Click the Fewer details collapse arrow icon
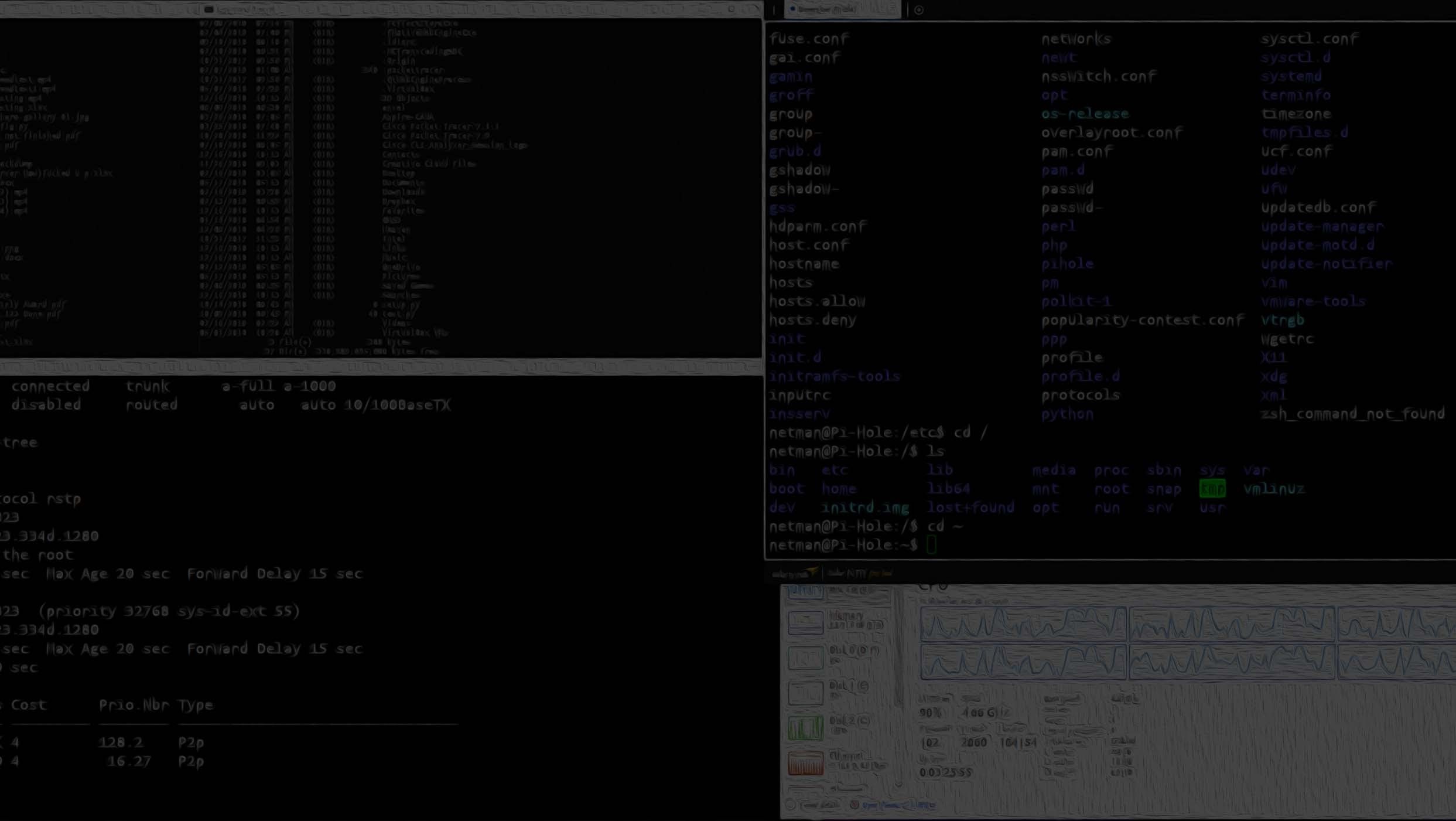Viewport: 1456px width, 821px height. (x=790, y=805)
